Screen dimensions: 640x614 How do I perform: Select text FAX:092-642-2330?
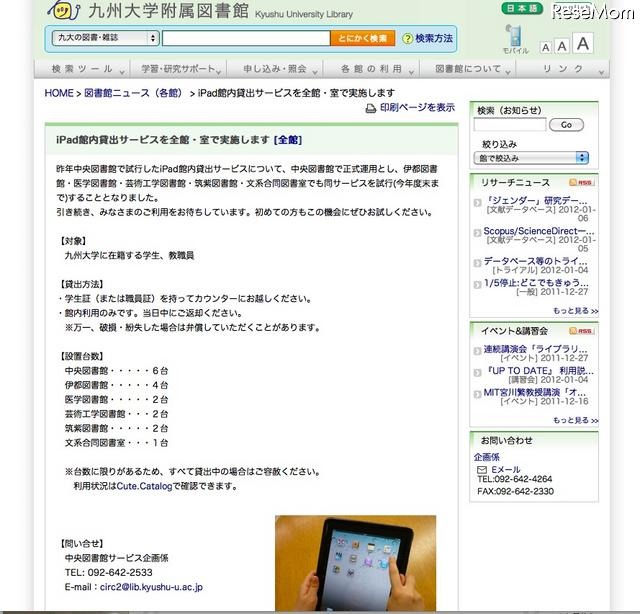click(515, 491)
